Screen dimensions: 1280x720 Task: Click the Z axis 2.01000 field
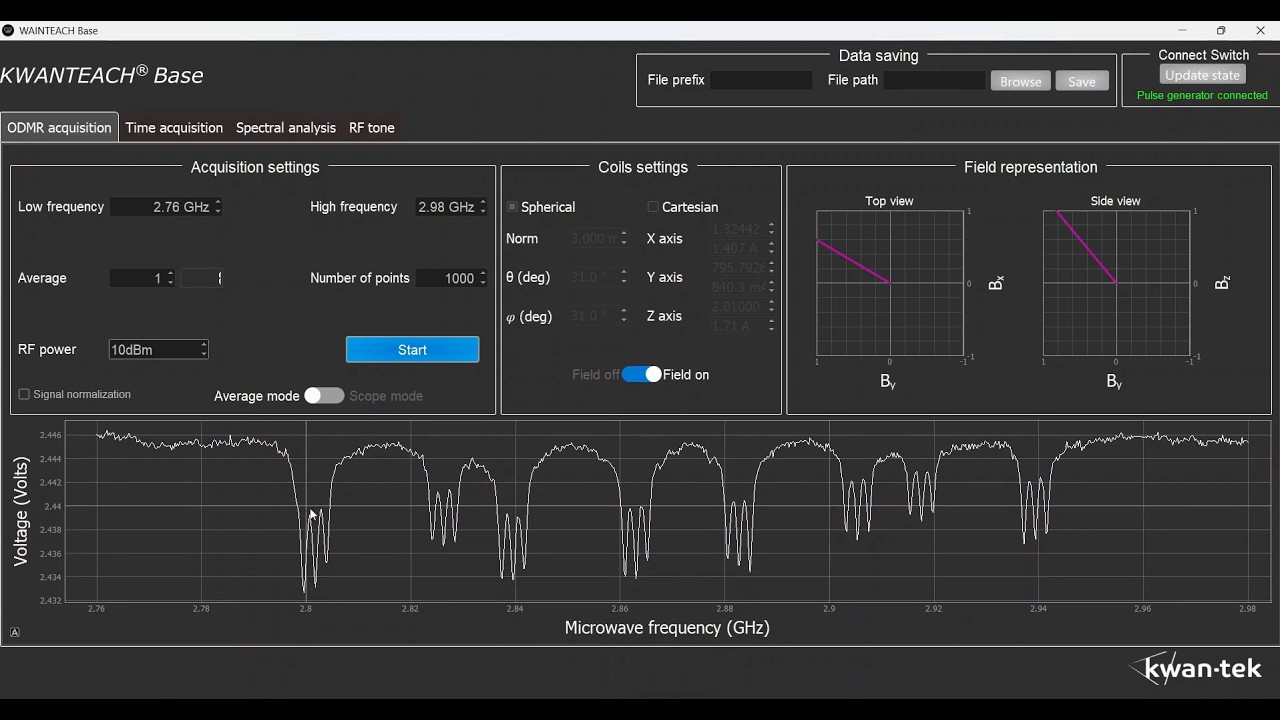click(743, 307)
